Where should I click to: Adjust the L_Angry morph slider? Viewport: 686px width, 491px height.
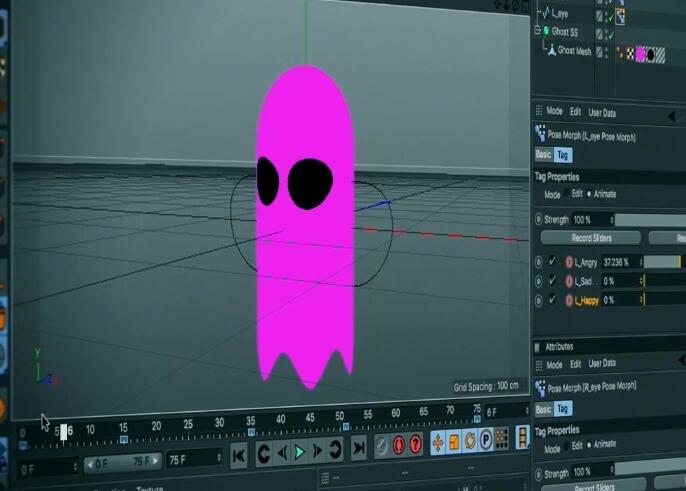coord(664,262)
